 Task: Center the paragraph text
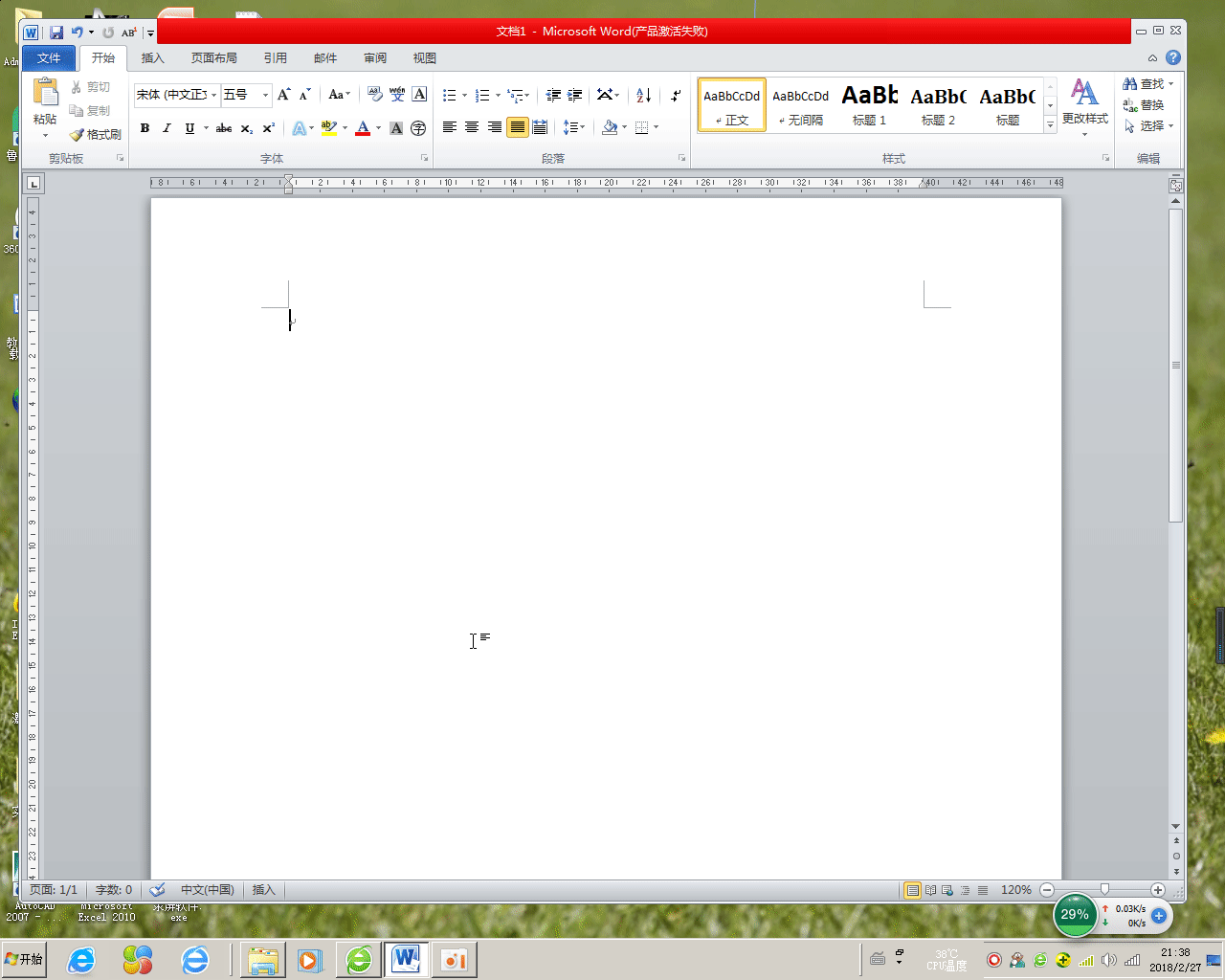click(x=472, y=127)
